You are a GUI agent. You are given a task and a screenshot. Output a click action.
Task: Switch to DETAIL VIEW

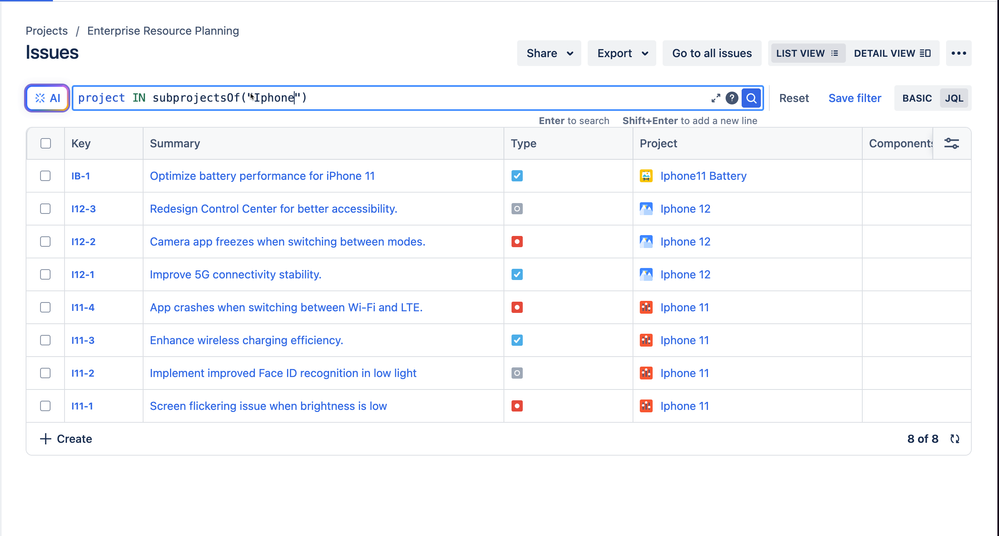pos(892,54)
